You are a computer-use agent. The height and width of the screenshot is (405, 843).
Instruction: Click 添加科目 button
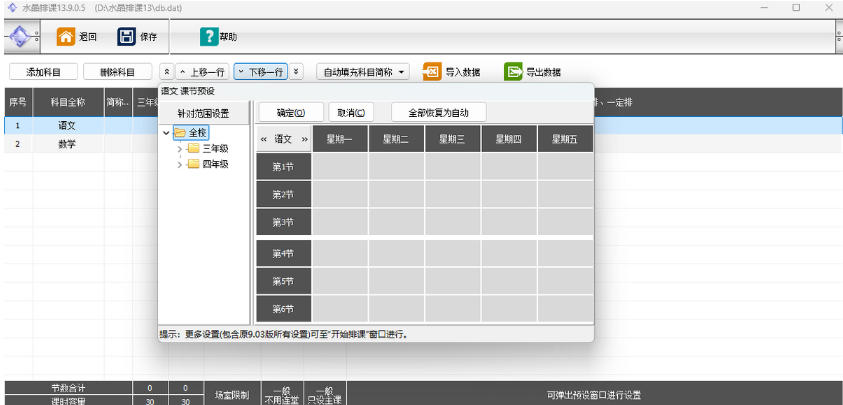(x=44, y=72)
